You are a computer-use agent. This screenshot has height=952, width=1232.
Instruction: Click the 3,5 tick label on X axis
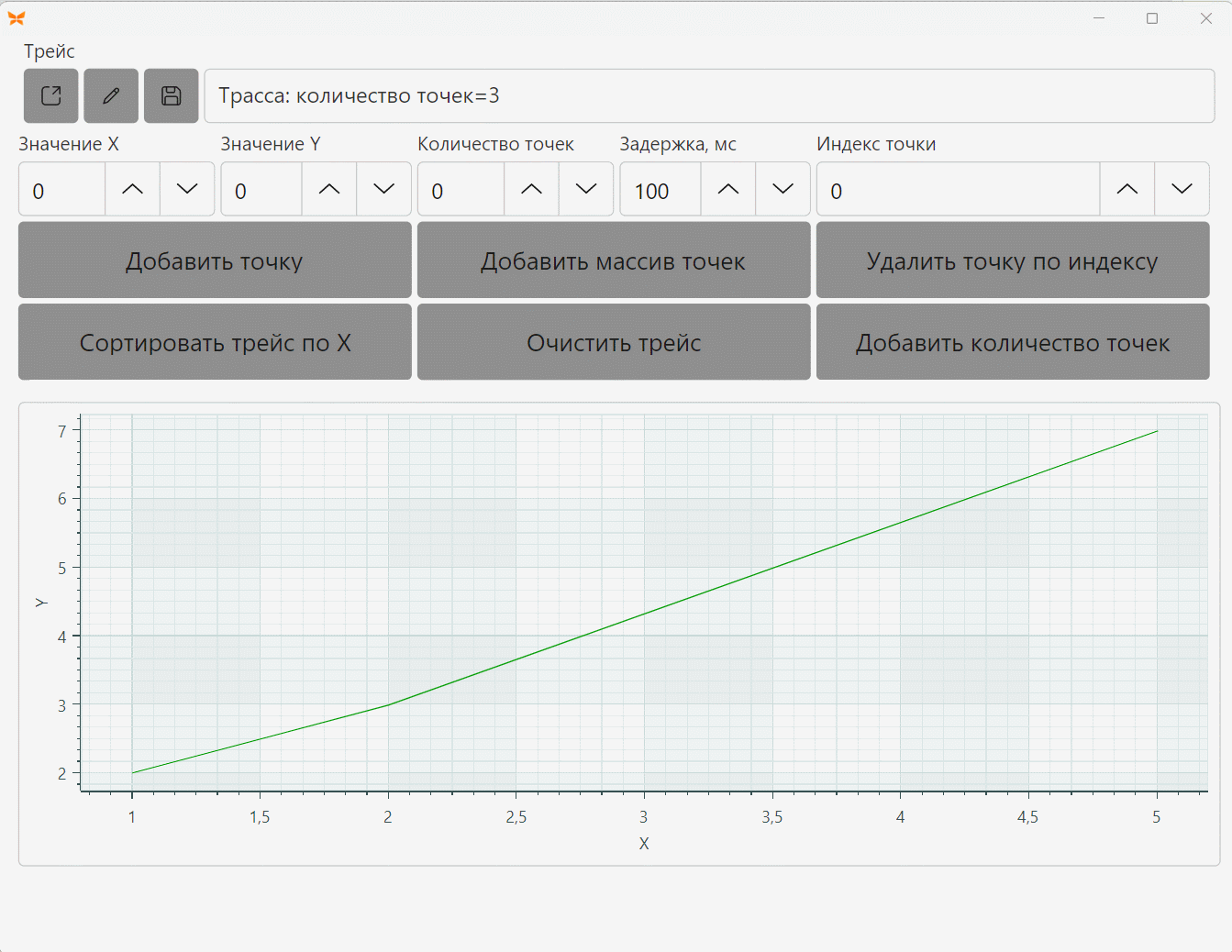[772, 817]
